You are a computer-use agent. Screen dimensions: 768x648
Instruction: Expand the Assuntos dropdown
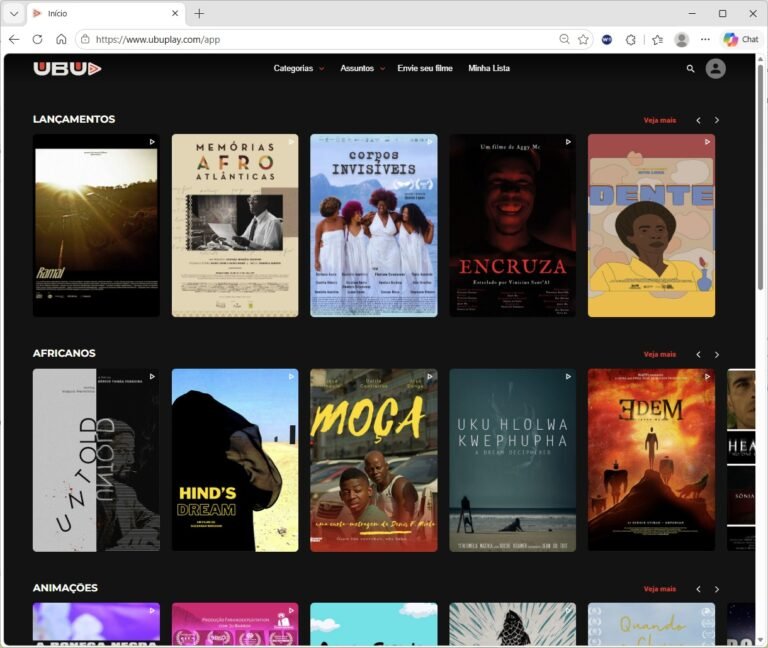(362, 69)
